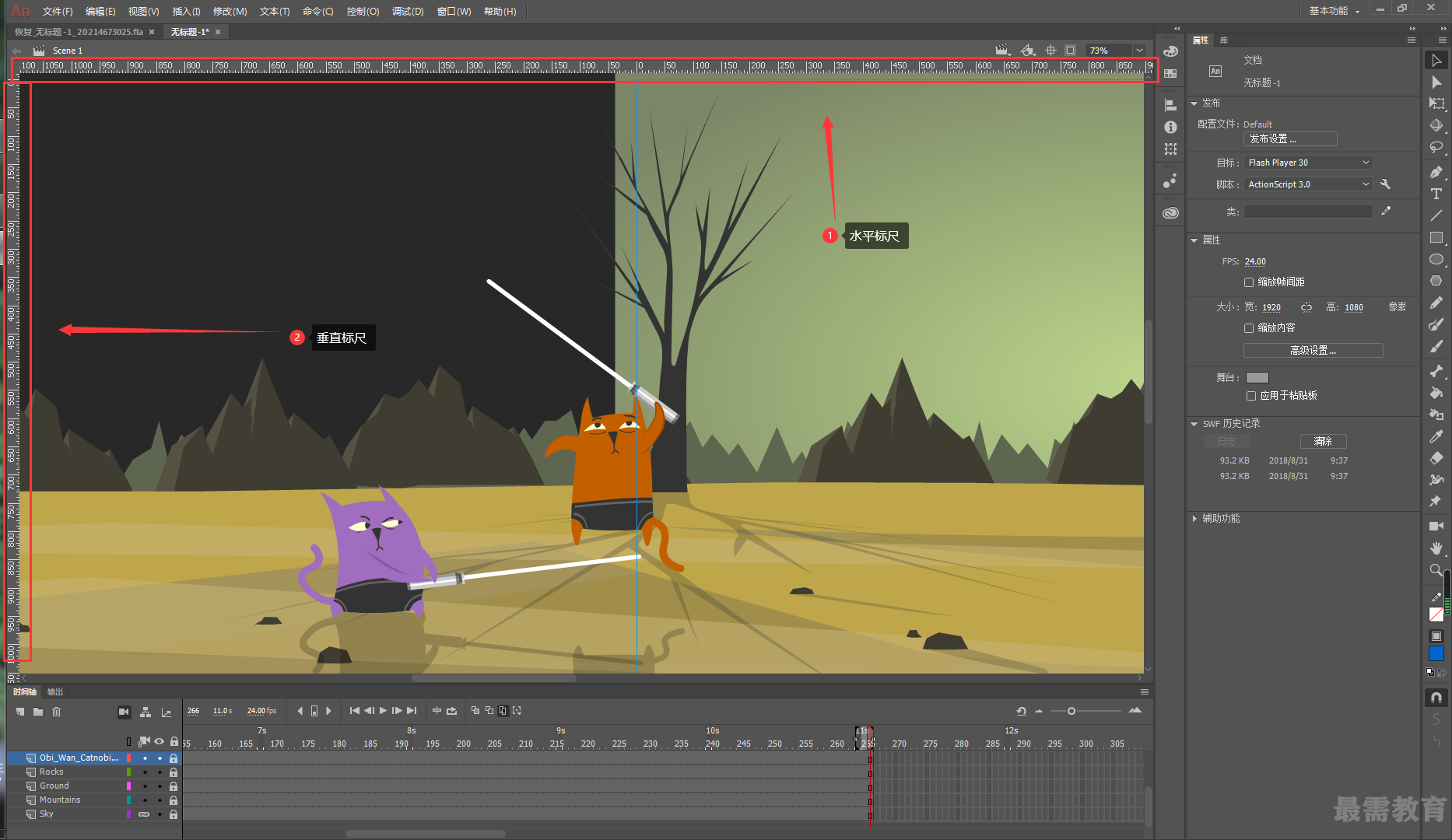
Task: Toggle clip content outside stage
Action: (1071, 50)
